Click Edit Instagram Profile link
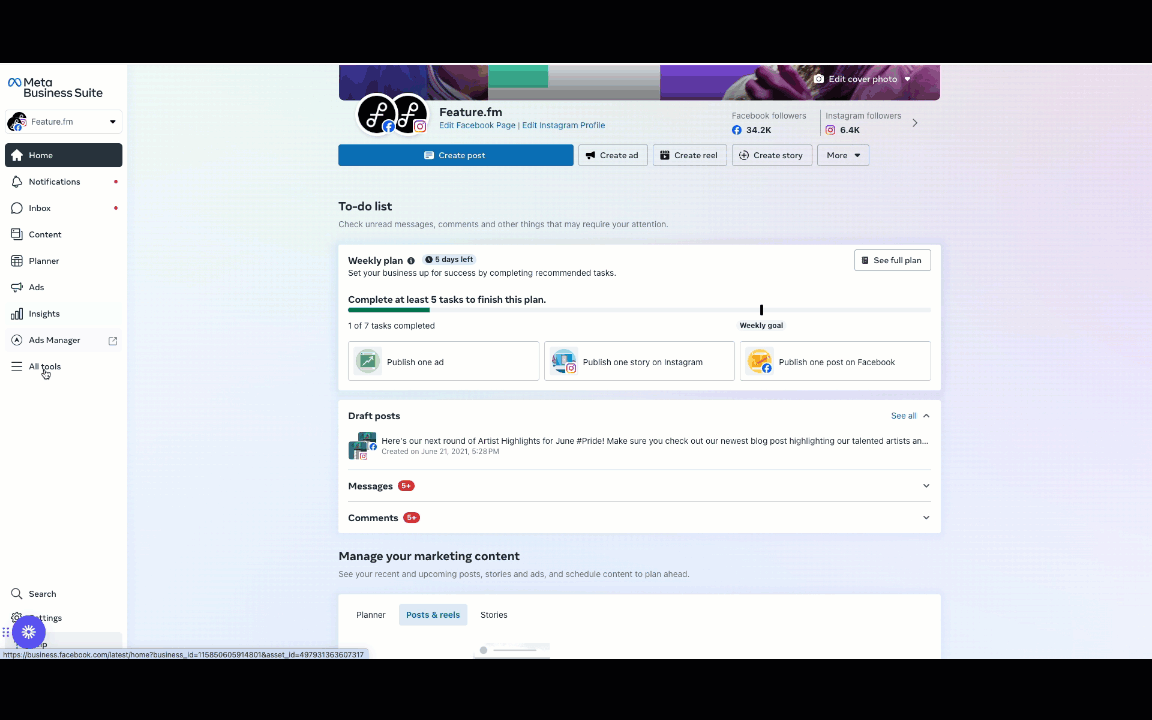This screenshot has height=720, width=1152. (564, 125)
